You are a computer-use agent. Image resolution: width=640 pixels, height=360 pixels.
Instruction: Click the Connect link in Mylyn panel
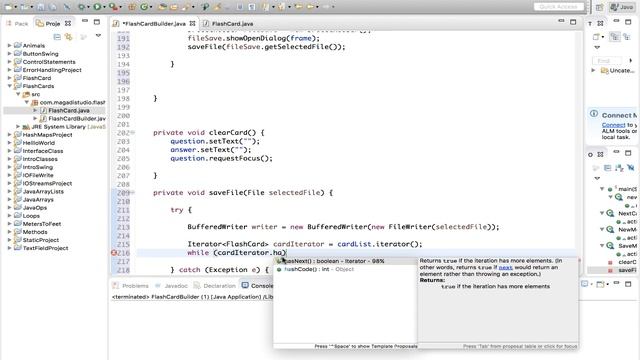[x=613, y=125]
